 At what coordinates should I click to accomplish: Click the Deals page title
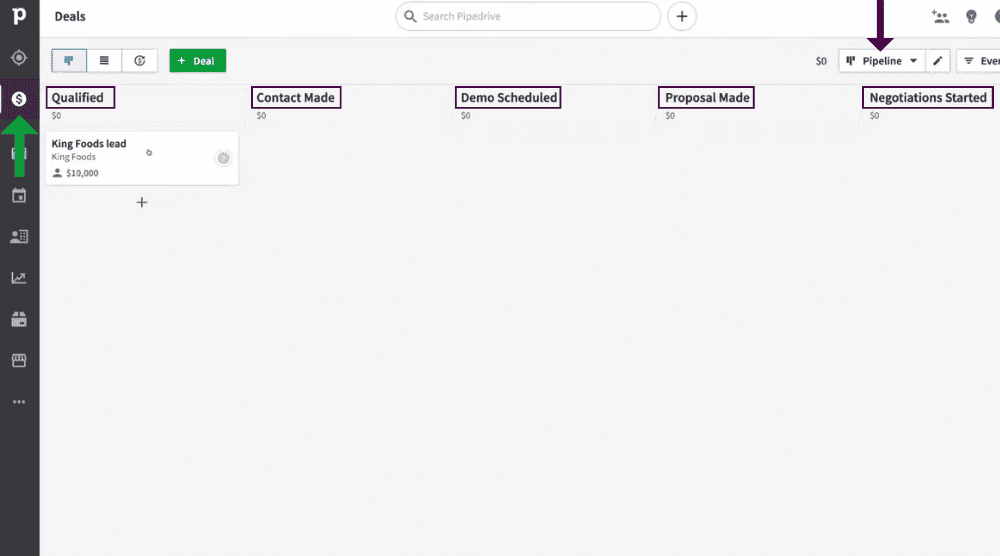70,16
